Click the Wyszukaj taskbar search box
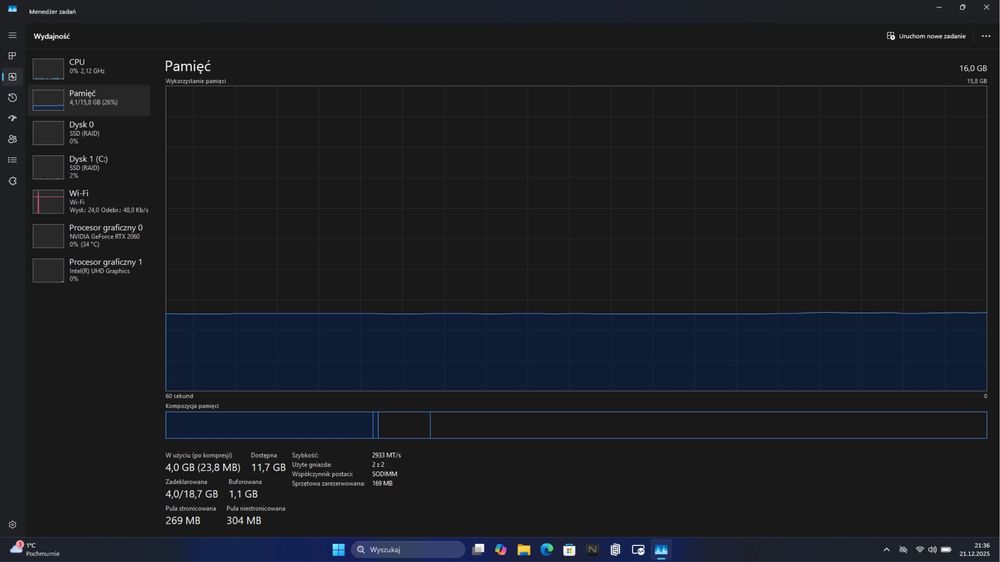The height and width of the screenshot is (562, 1000). 408,549
